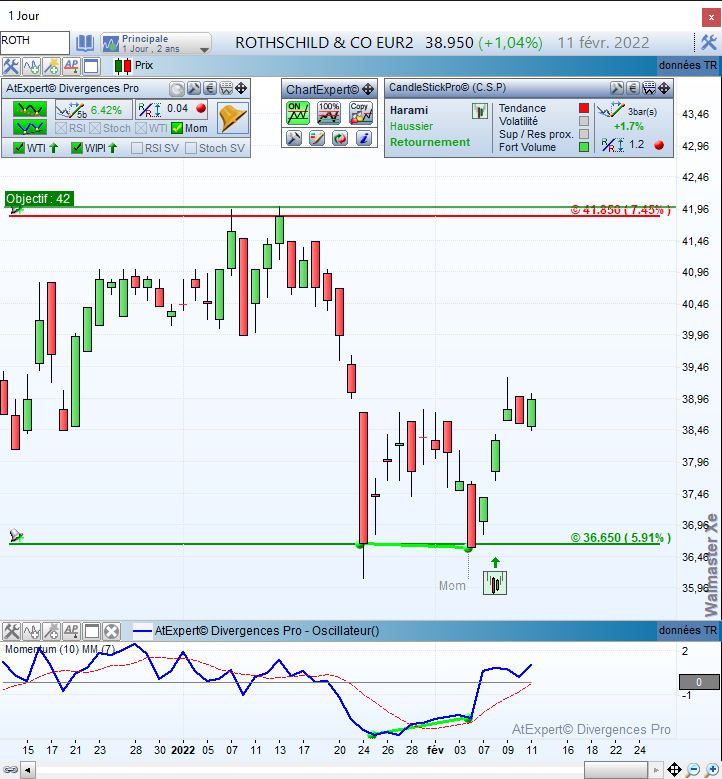Image resolution: width=722 pixels, height=779 pixels.
Task: Click données TR label in price header
Action: [x=688, y=66]
